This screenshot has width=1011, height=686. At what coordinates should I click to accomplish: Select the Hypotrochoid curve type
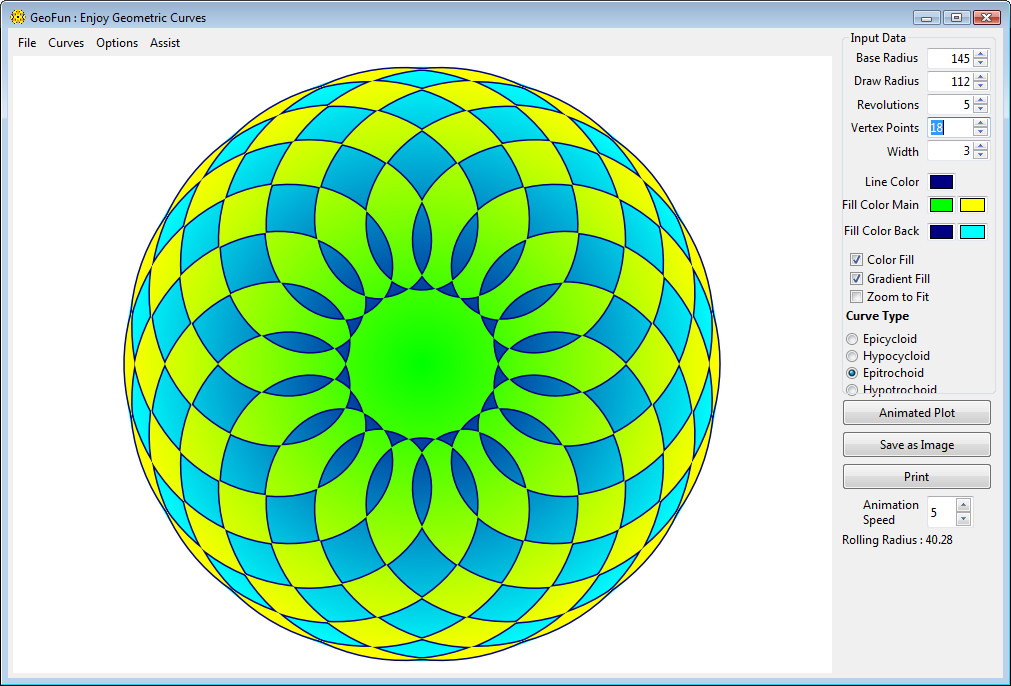852,389
